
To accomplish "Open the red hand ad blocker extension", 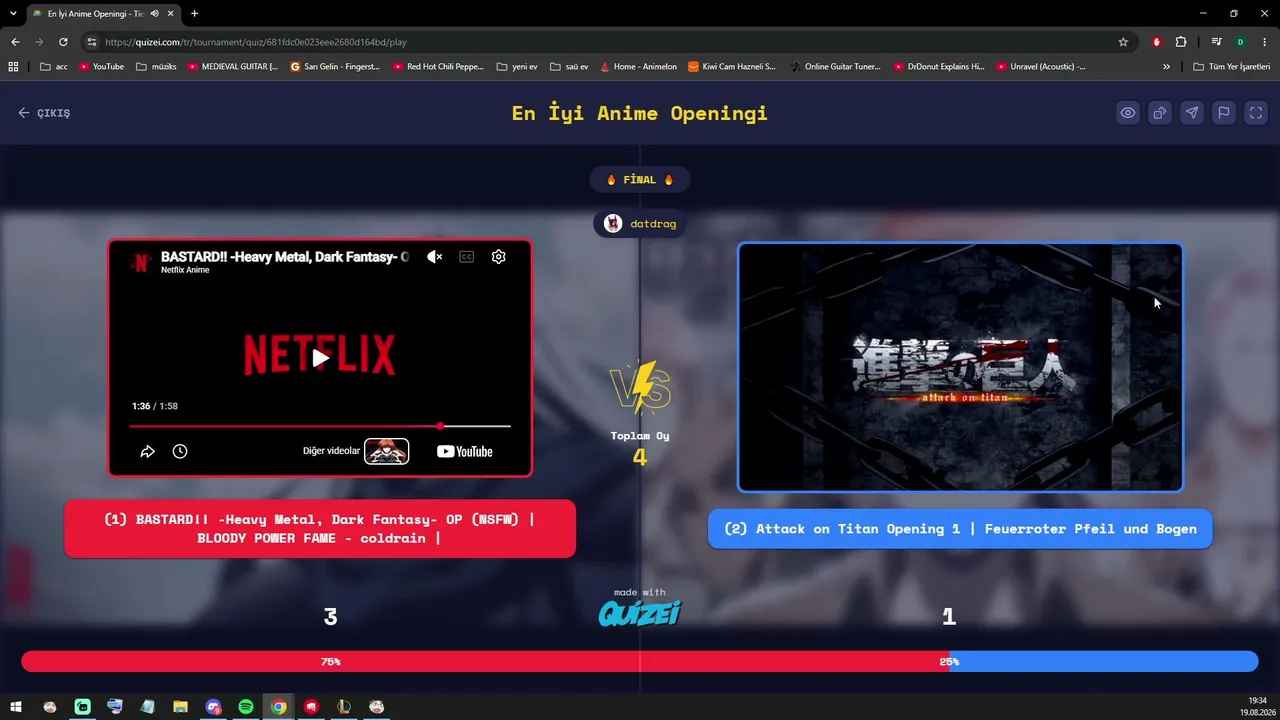I will click(x=1156, y=42).
